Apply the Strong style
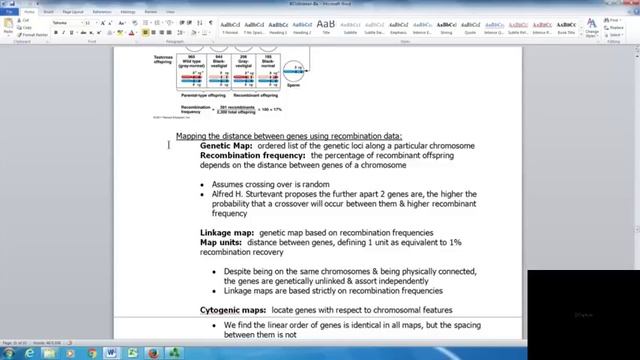640x360 pixels. [446, 27]
